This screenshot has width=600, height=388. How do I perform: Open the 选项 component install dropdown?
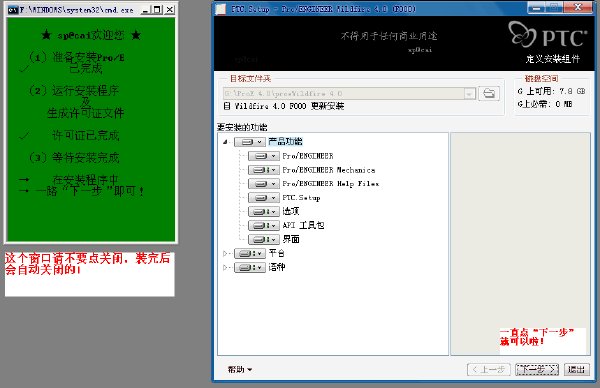(264, 212)
